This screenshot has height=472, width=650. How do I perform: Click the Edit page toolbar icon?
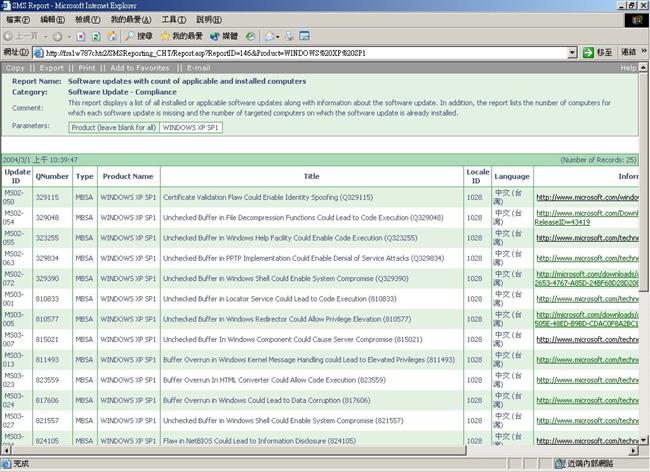click(x=305, y=36)
